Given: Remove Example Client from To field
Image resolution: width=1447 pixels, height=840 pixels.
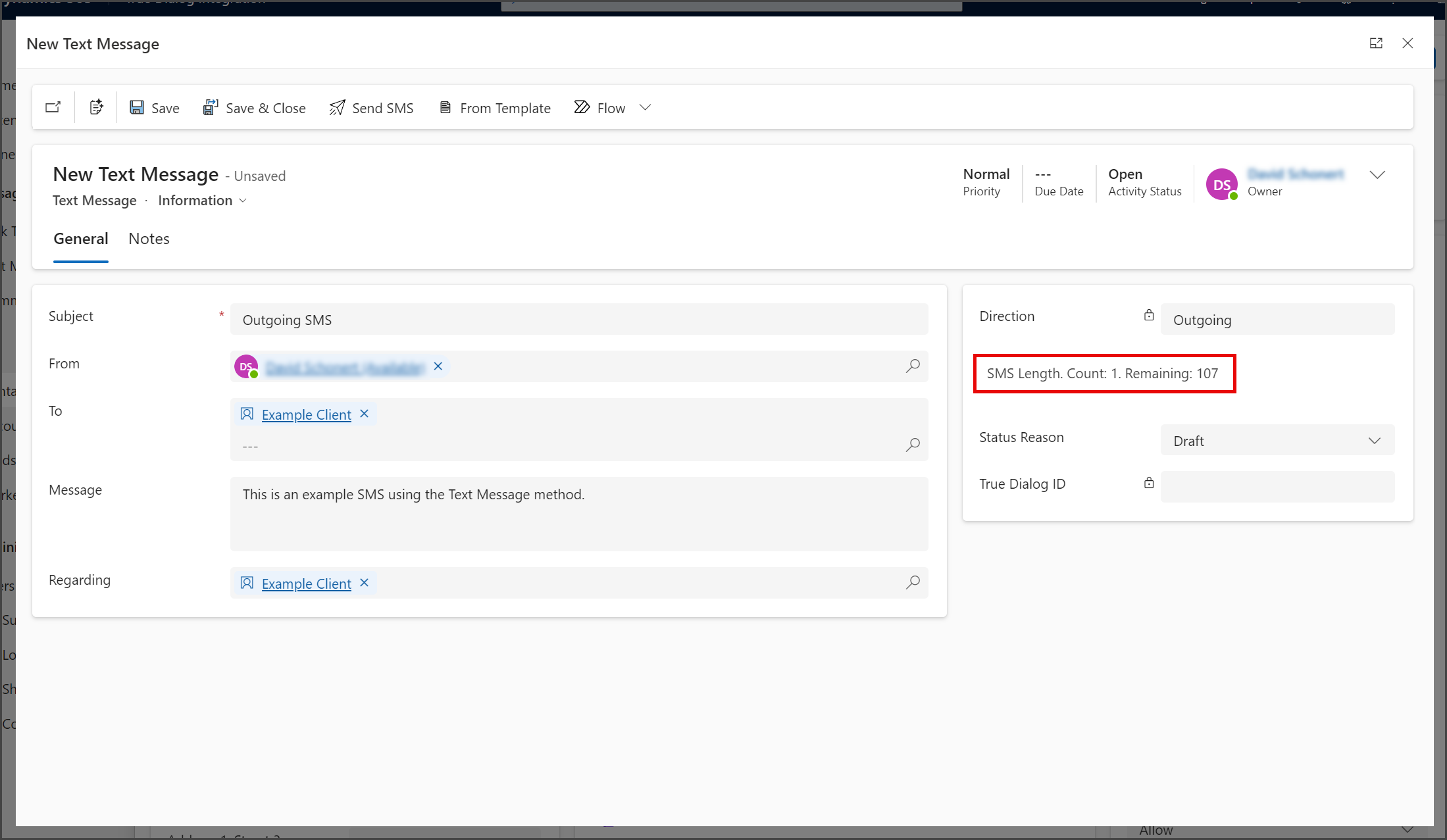Looking at the screenshot, I should point(365,414).
